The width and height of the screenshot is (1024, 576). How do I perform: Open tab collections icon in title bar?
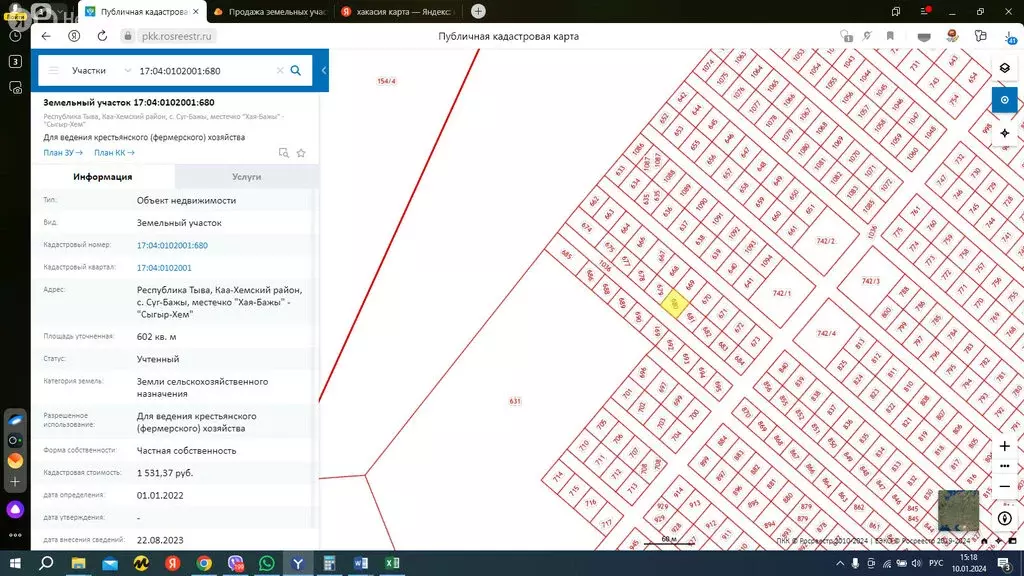896,11
